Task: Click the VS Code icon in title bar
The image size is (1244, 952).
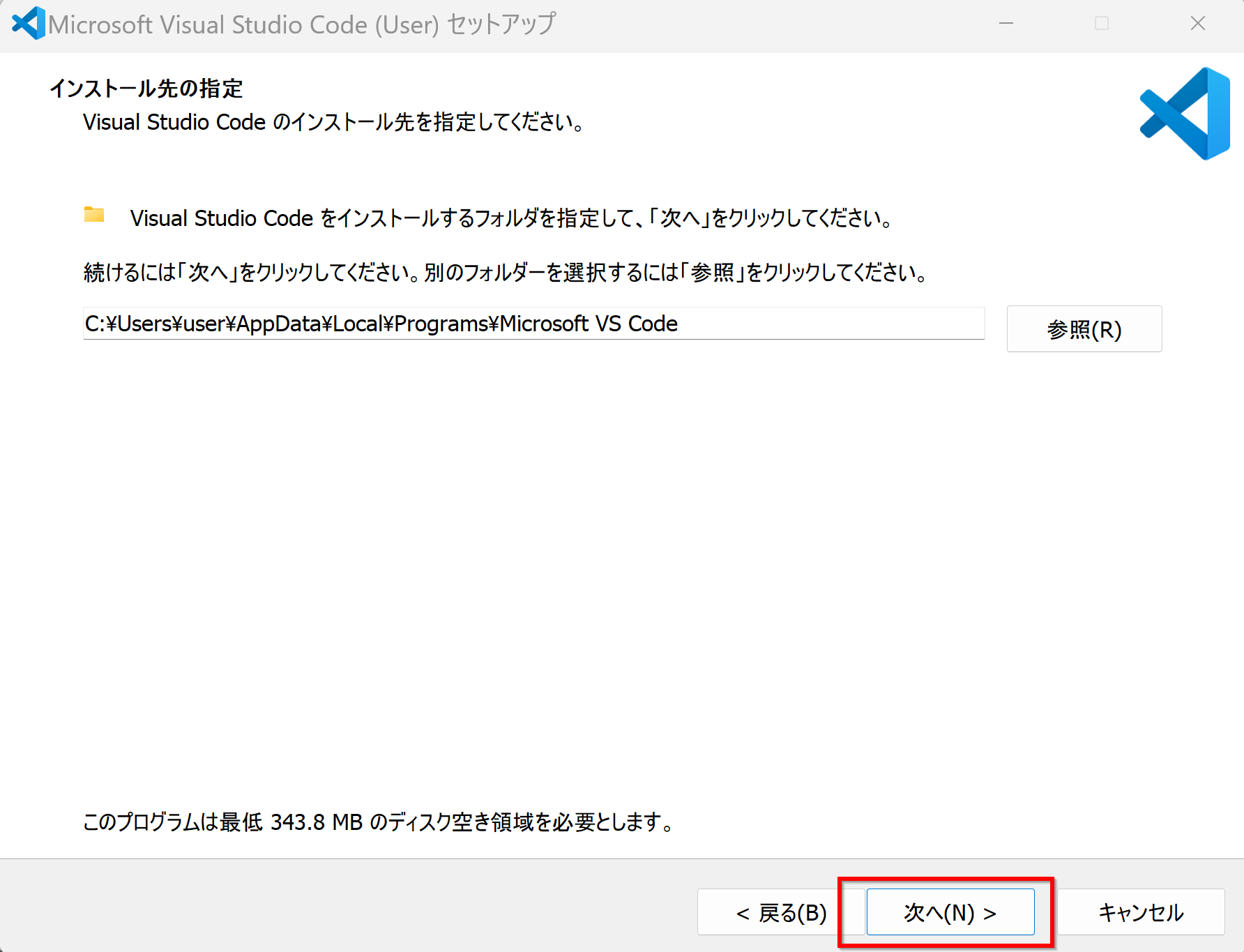Action: point(29,24)
